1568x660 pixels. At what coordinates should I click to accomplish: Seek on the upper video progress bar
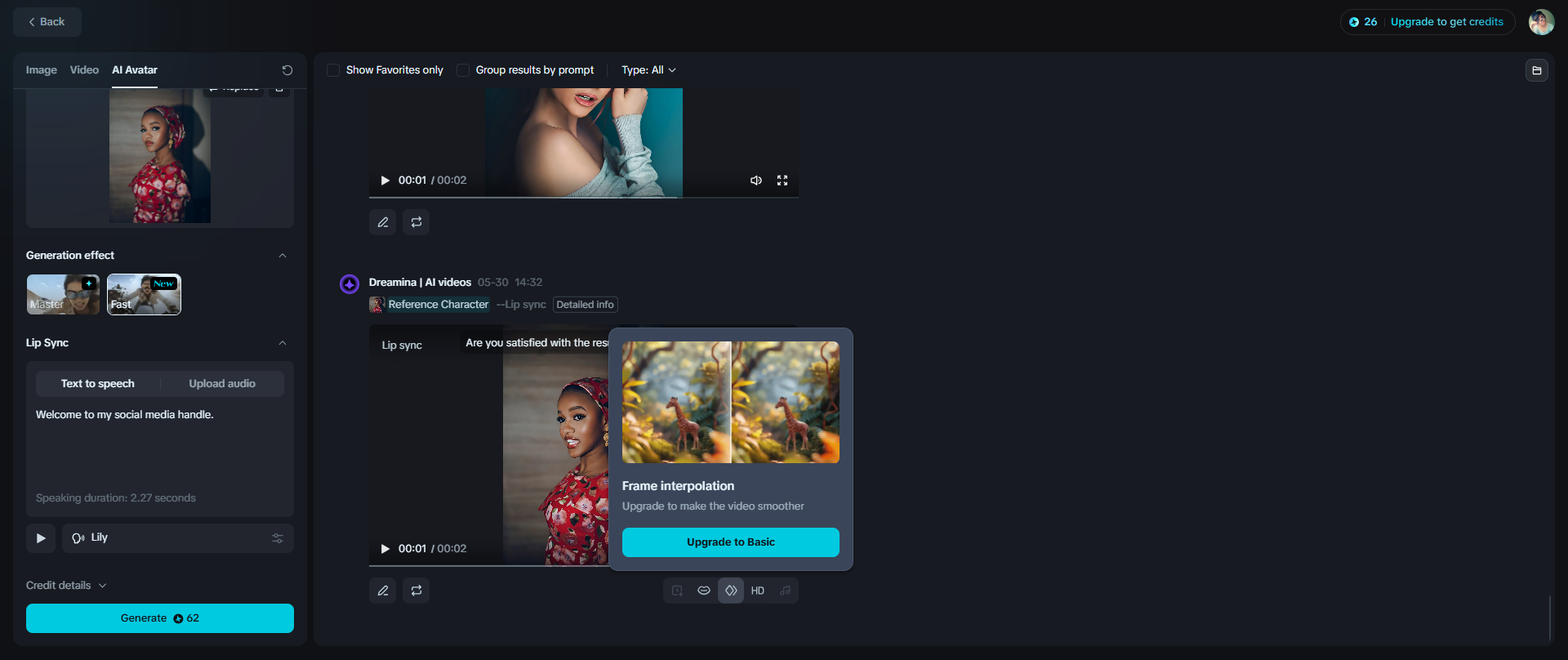click(x=584, y=197)
